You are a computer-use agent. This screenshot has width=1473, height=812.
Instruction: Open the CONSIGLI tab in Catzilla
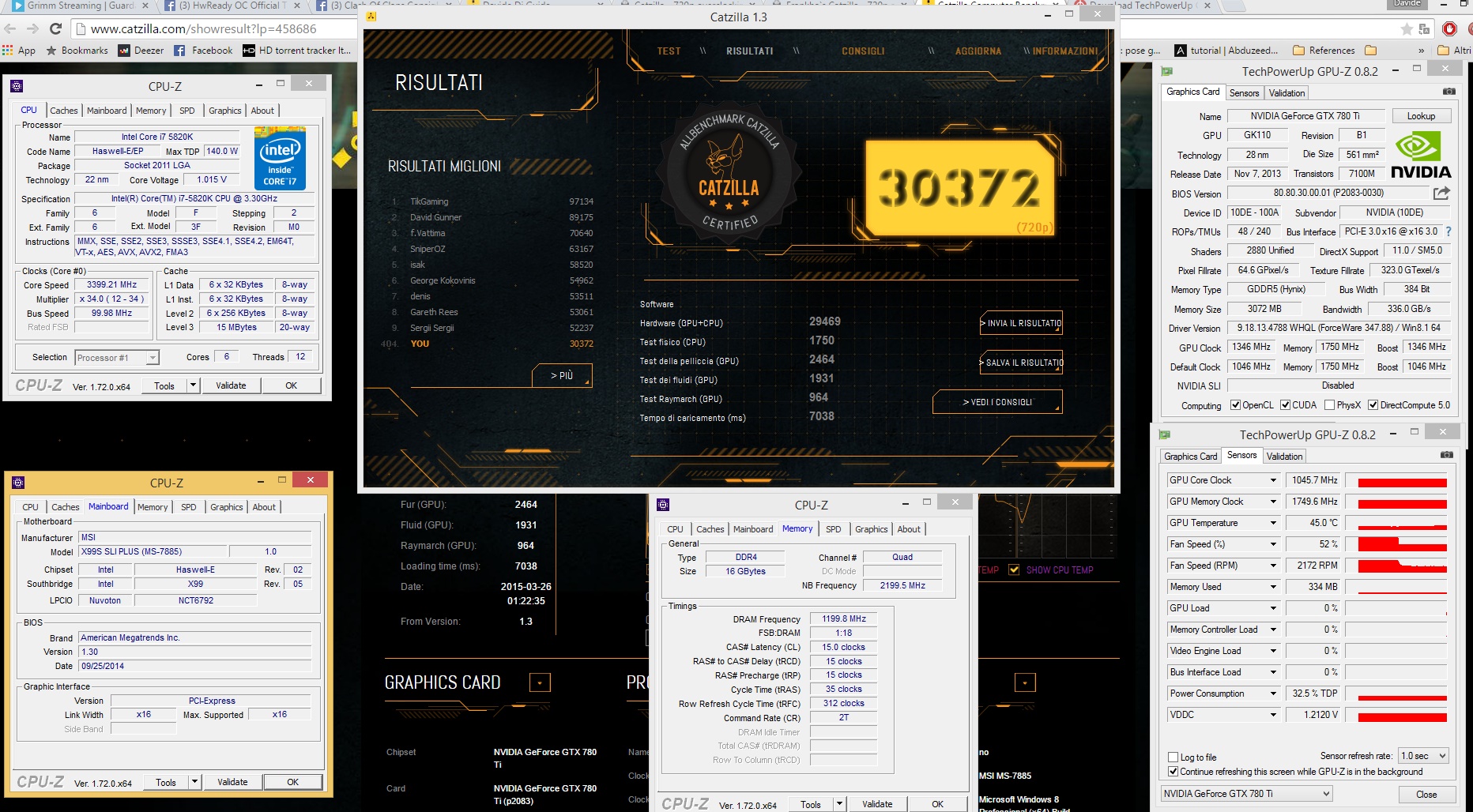pyautogui.click(x=863, y=51)
